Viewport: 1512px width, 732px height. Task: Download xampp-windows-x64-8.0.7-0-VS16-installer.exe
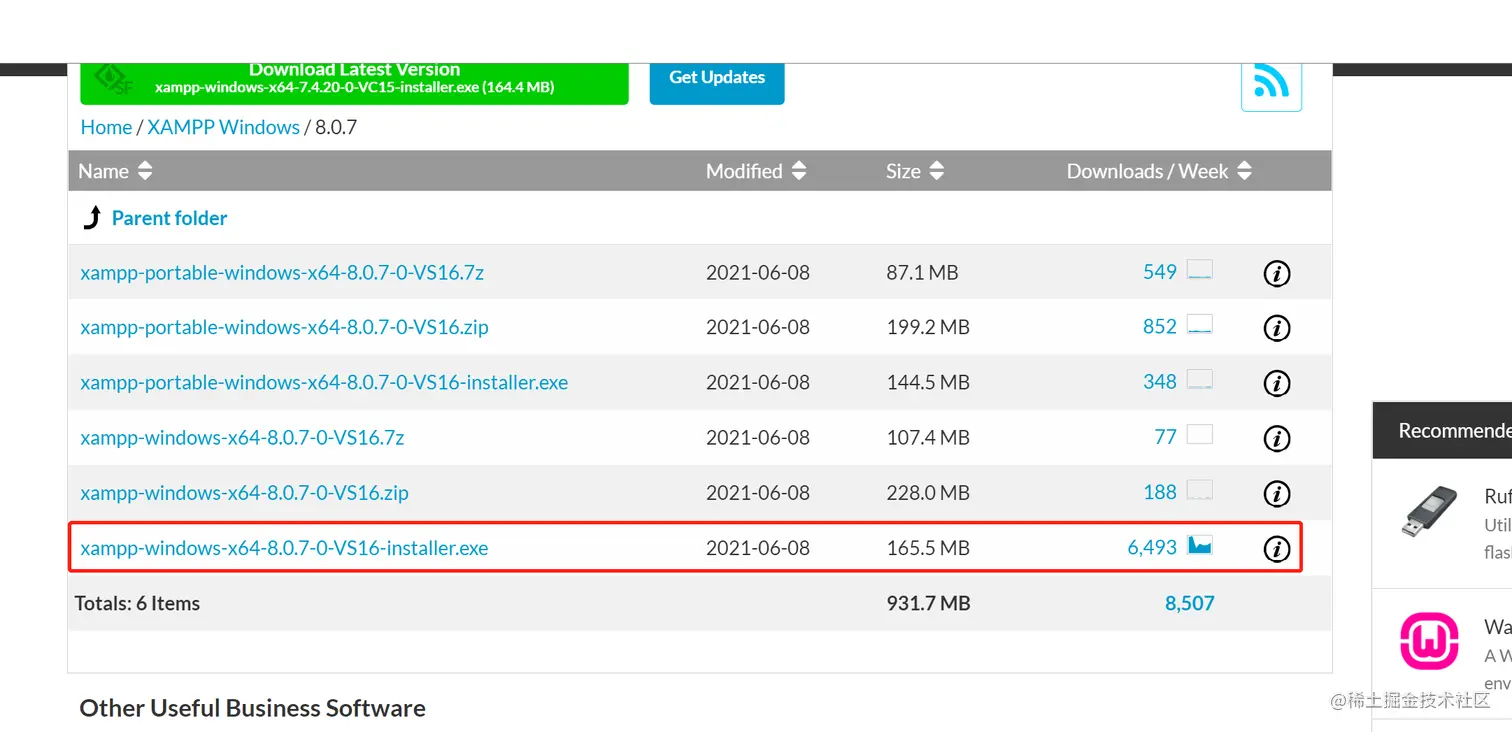coord(284,547)
